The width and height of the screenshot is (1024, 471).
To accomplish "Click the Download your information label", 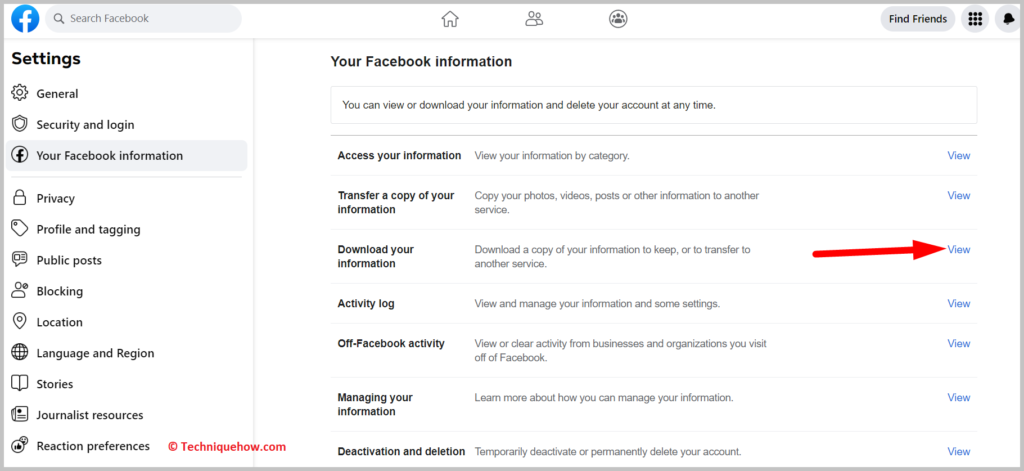I will [x=376, y=256].
